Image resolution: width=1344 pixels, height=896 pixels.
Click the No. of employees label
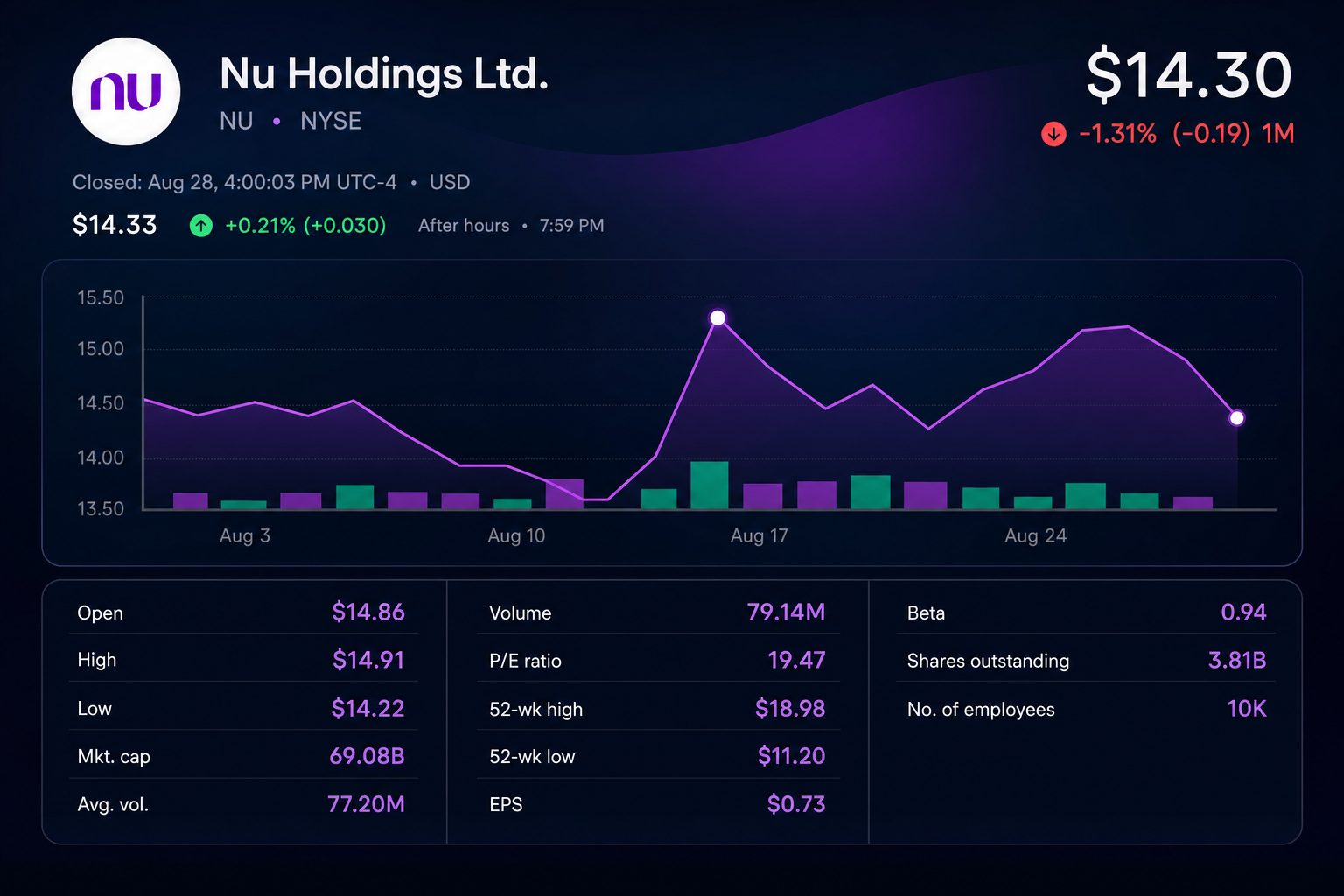[981, 710]
